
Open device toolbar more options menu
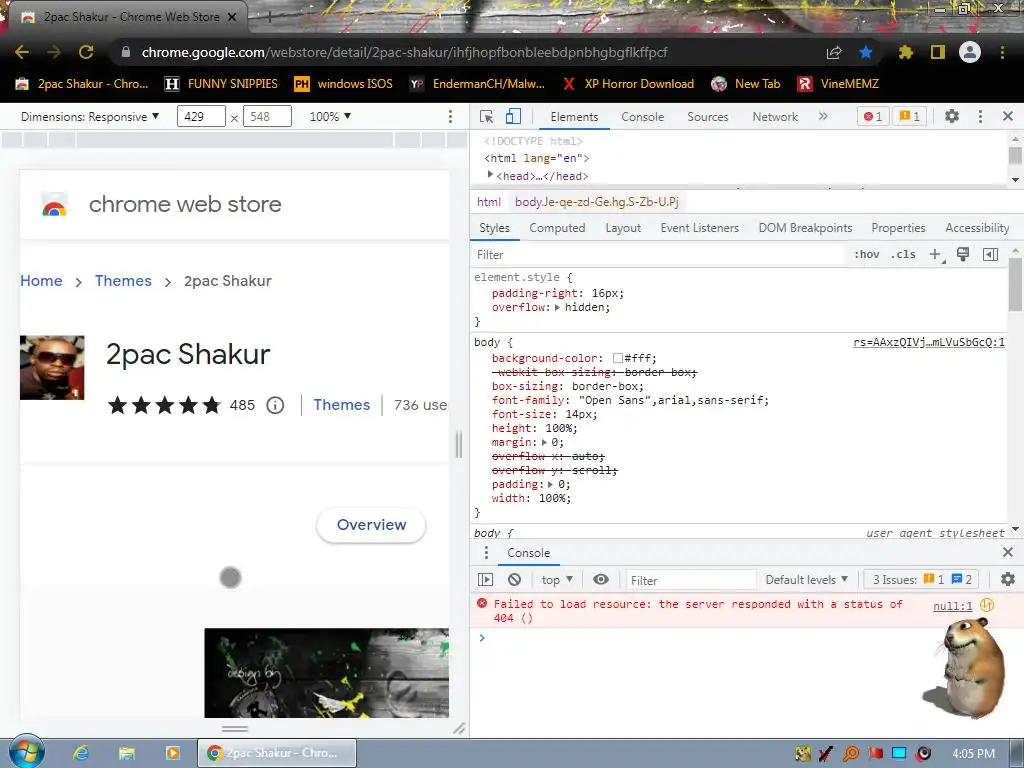coord(450,116)
